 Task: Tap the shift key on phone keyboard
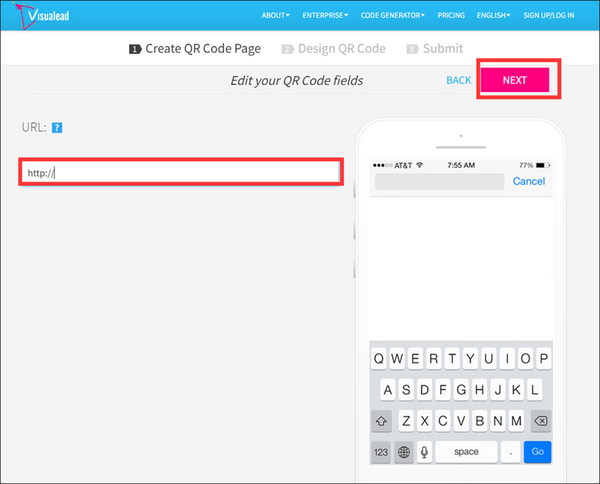(x=381, y=420)
